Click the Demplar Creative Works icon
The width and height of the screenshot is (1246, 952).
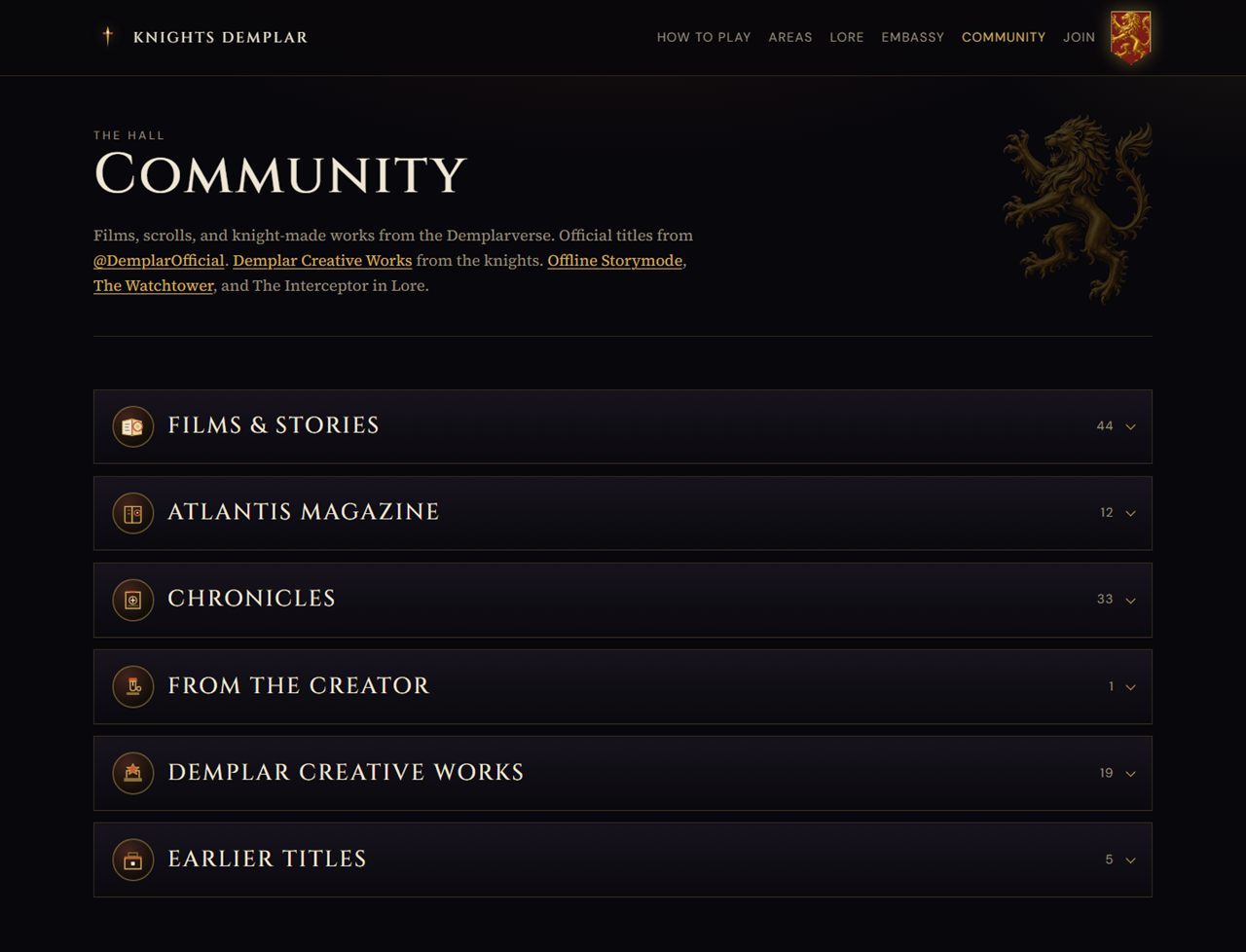133,773
